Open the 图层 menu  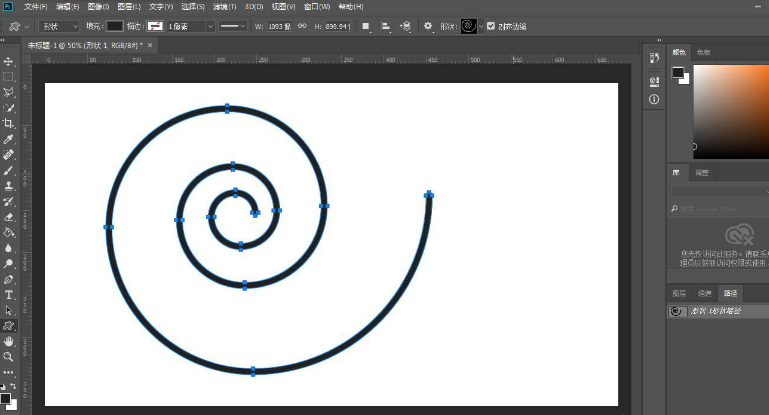click(129, 7)
